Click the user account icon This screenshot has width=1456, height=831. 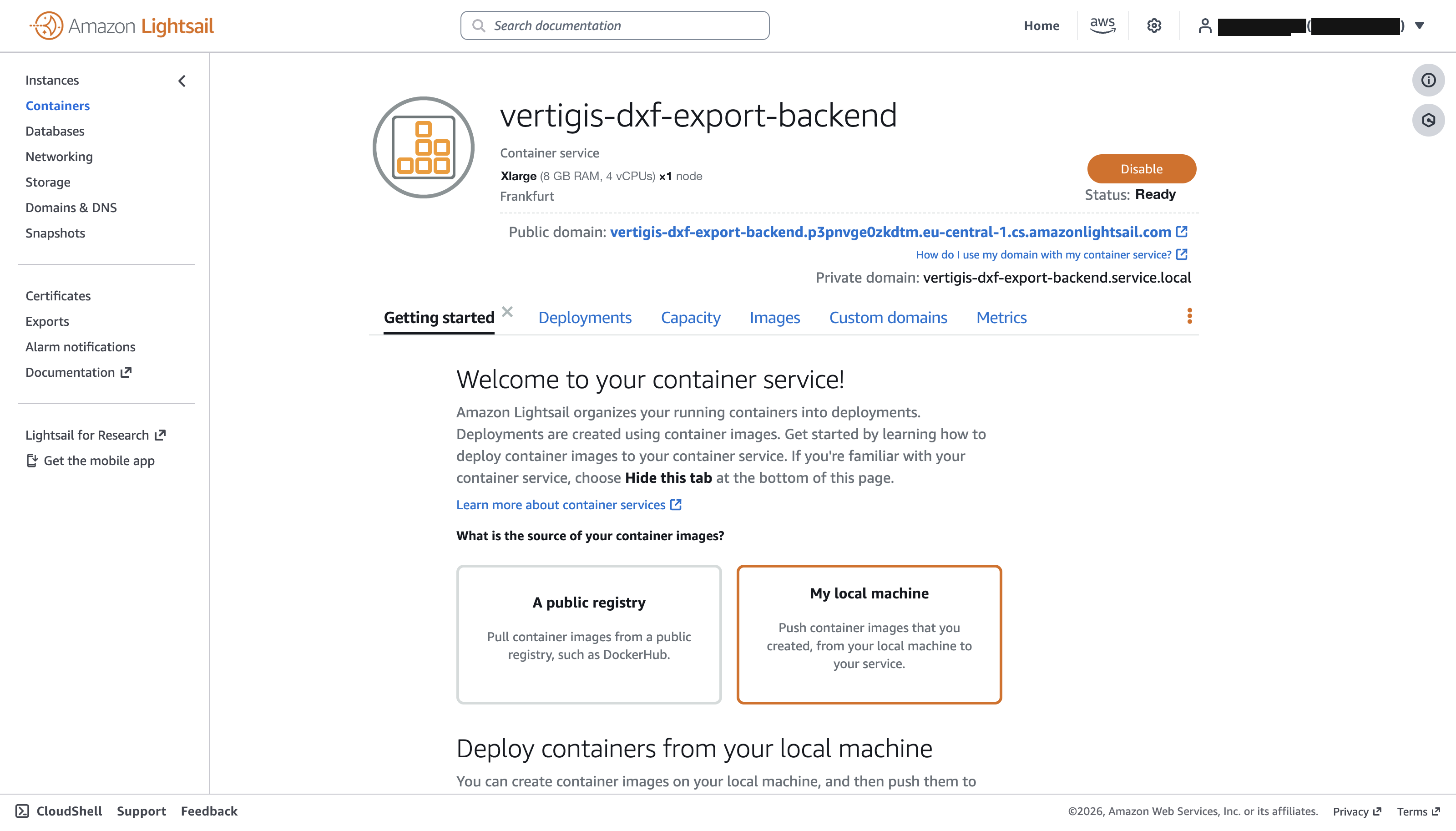[1204, 25]
